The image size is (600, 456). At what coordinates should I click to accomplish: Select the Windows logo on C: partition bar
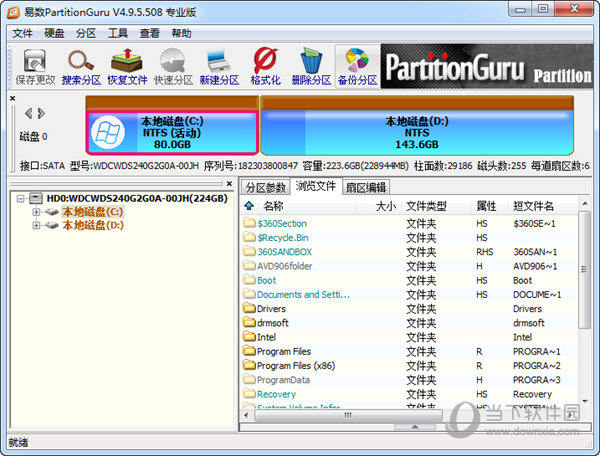click(x=108, y=132)
